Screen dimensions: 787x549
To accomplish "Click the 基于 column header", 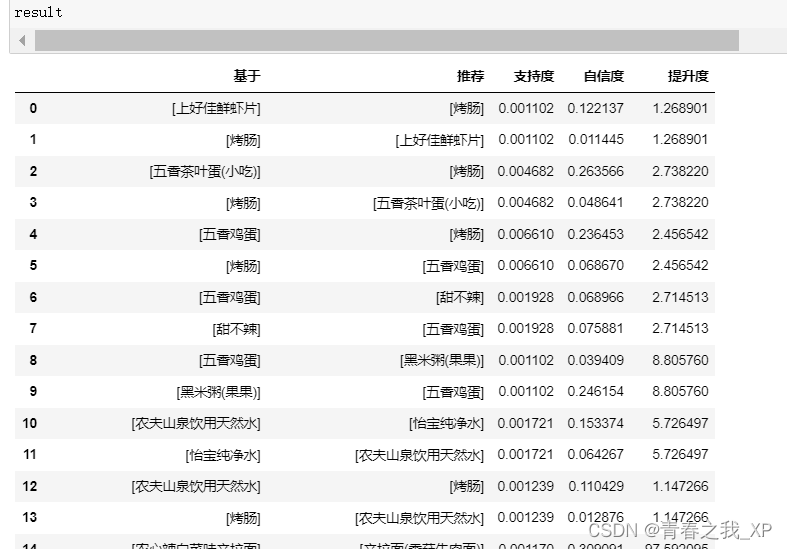I will pos(247,76).
